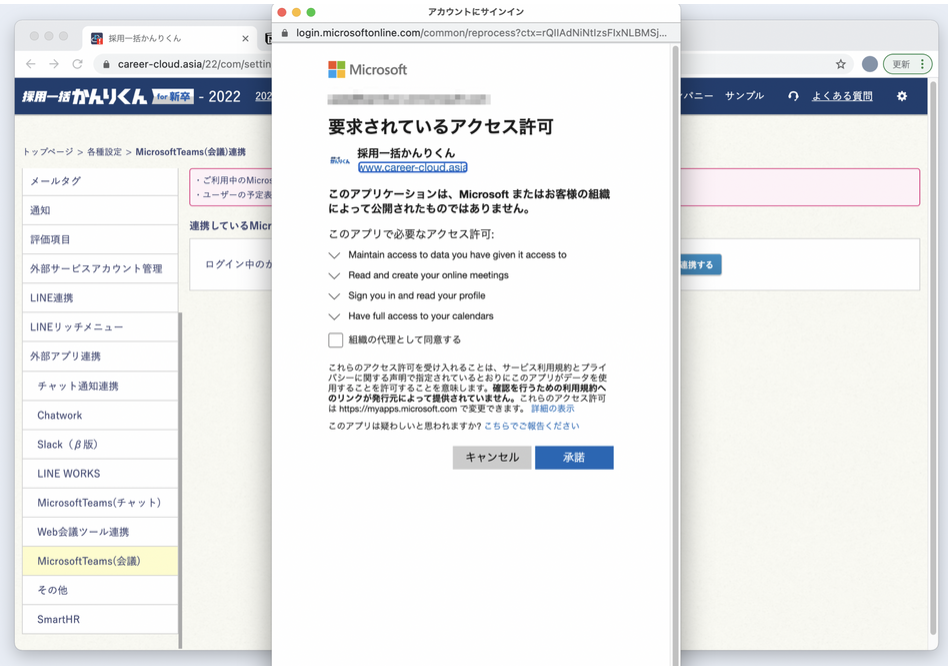Click the headset support icon in header
The width and height of the screenshot is (948, 666).
tap(793, 96)
